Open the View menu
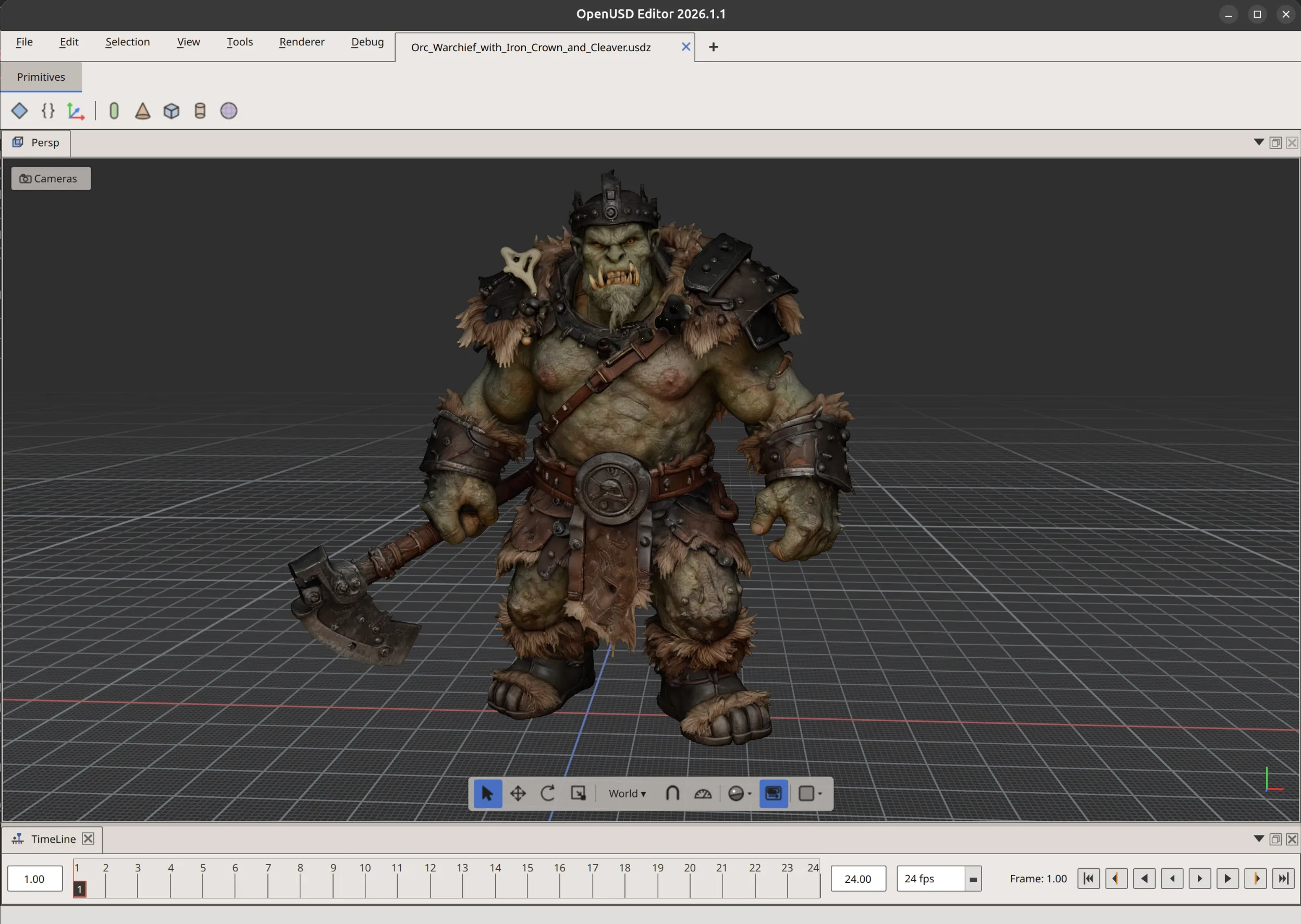 click(188, 42)
